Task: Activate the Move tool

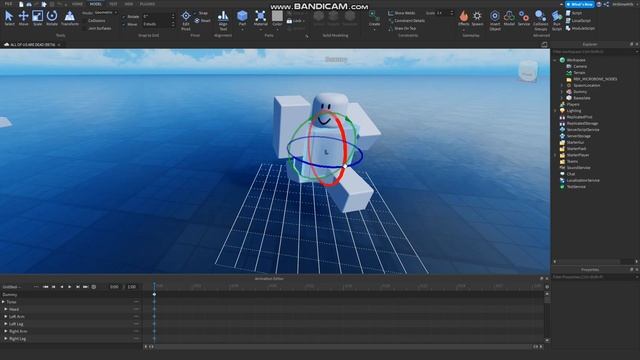Action: pos(23,18)
